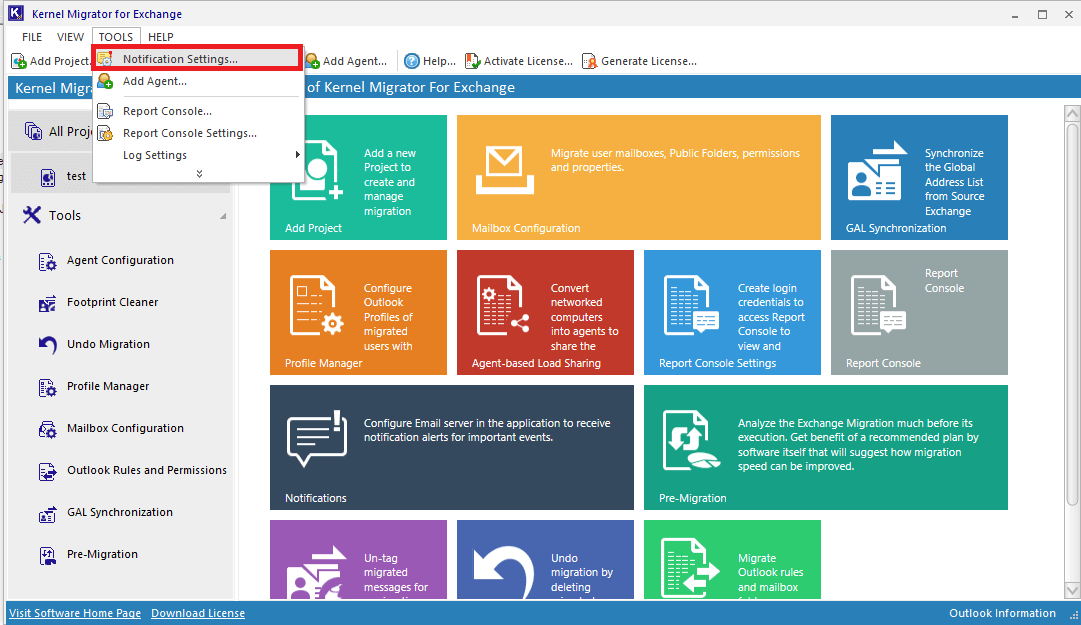
Task: Open the FILE menu
Action: pyautogui.click(x=32, y=37)
